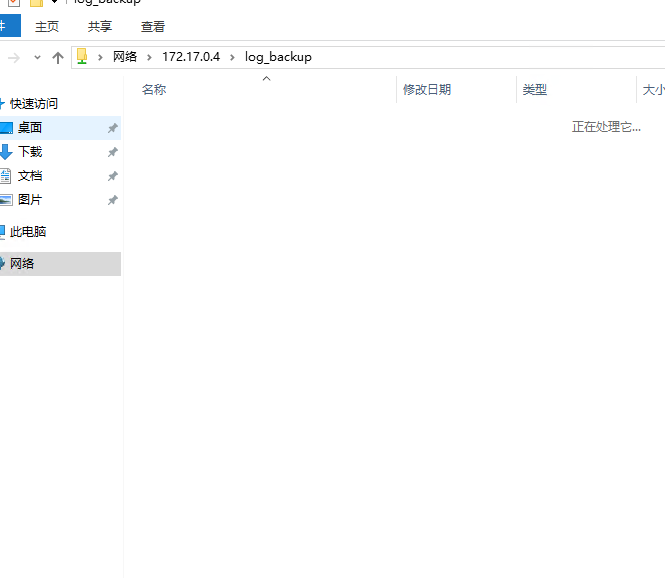Expand chevron before 网络 in address bar
665x578 pixels.
(101, 57)
